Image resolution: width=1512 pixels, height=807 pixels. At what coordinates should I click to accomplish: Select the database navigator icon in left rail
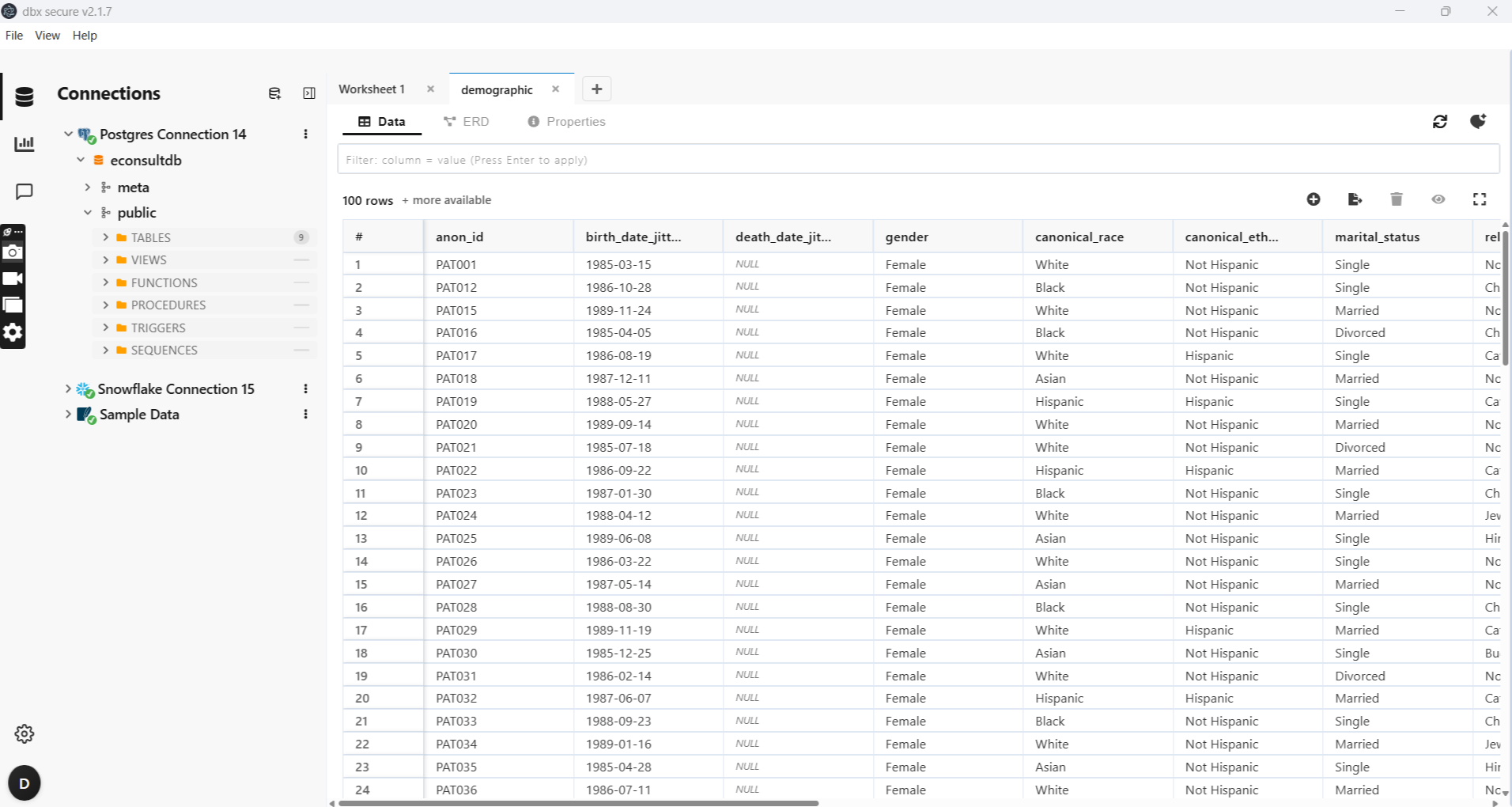click(x=24, y=96)
